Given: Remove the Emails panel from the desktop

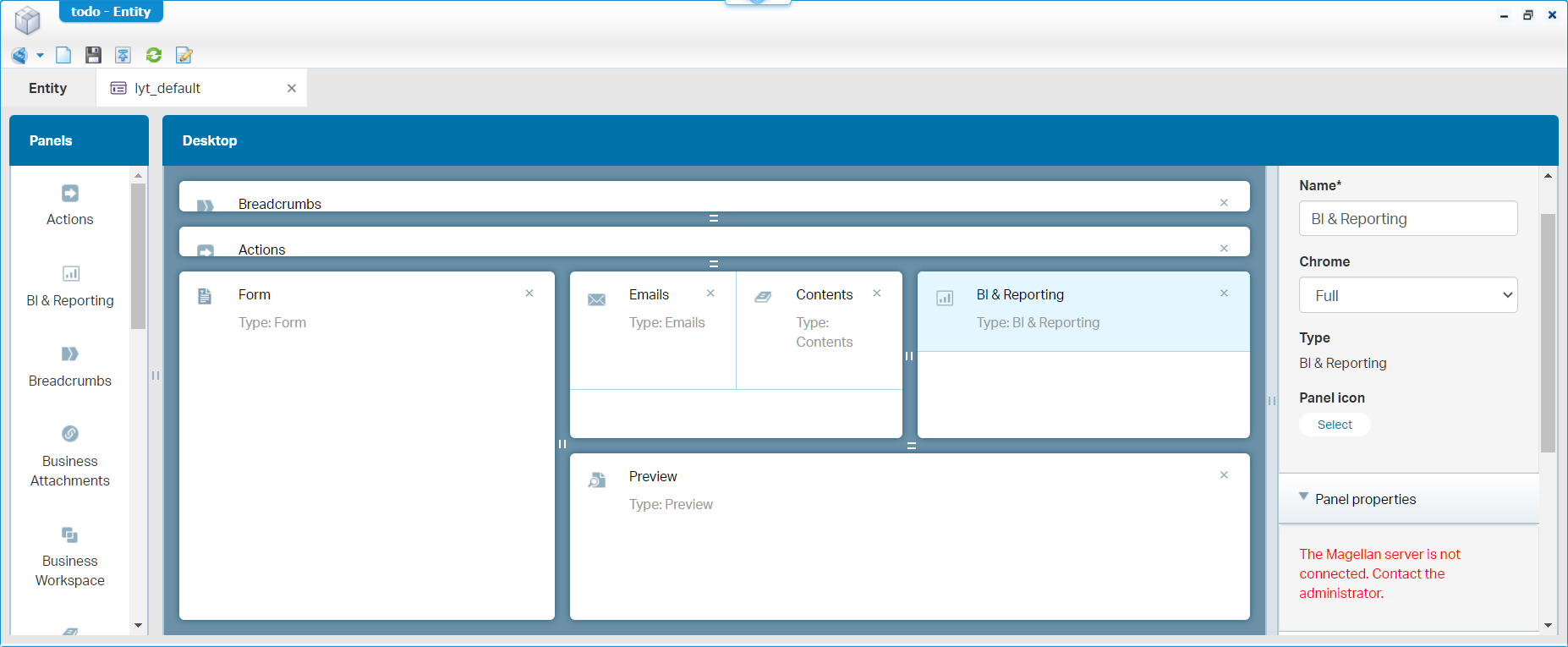Looking at the screenshot, I should coord(710,293).
